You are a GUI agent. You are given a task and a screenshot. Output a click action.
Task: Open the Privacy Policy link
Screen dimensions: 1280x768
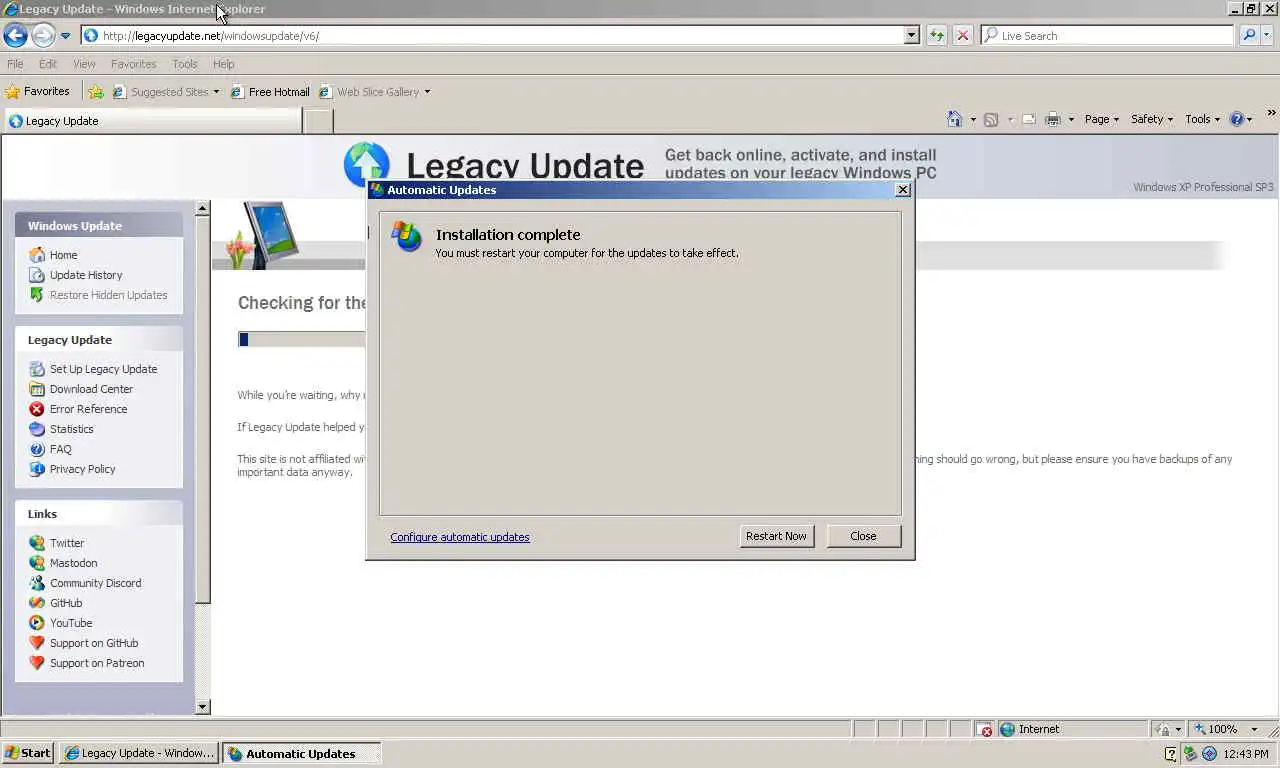pos(82,469)
